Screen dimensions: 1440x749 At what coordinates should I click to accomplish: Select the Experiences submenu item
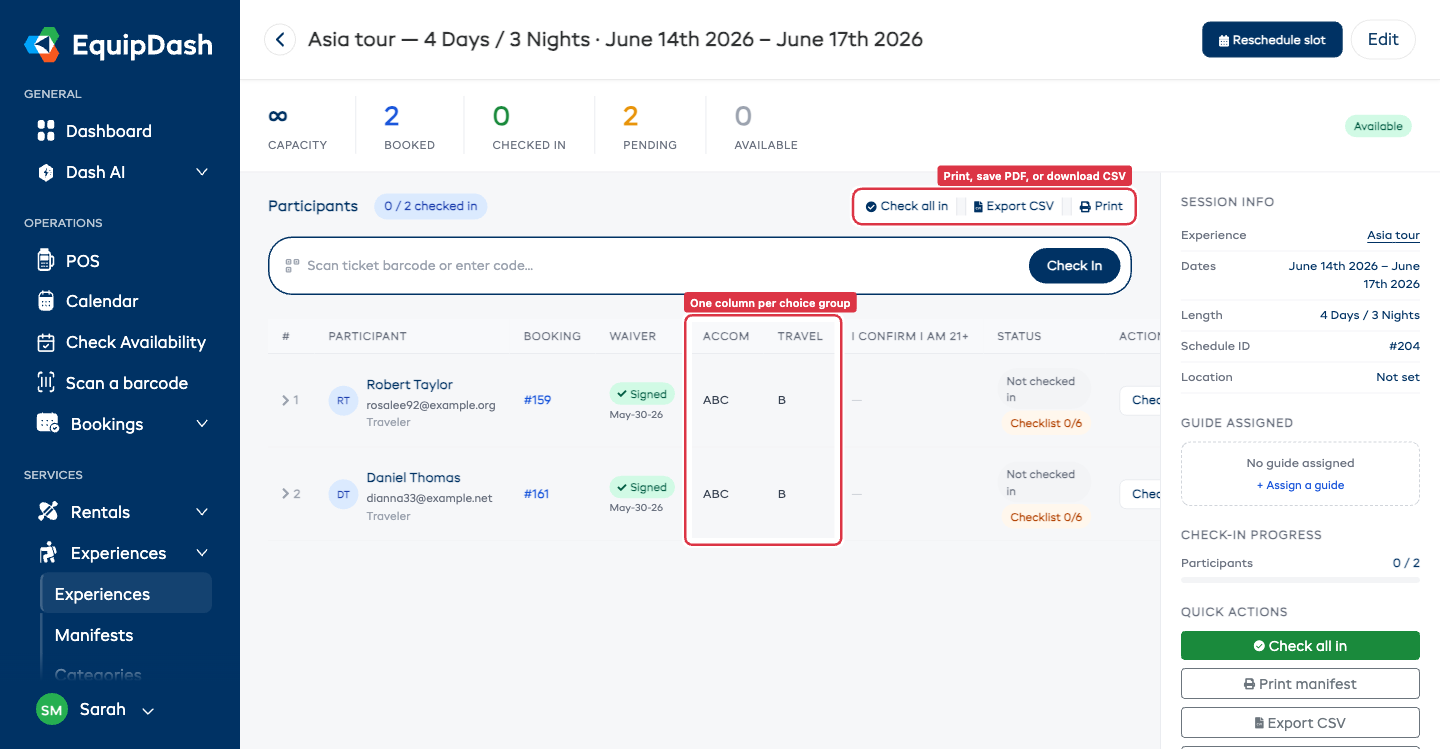[126, 594]
